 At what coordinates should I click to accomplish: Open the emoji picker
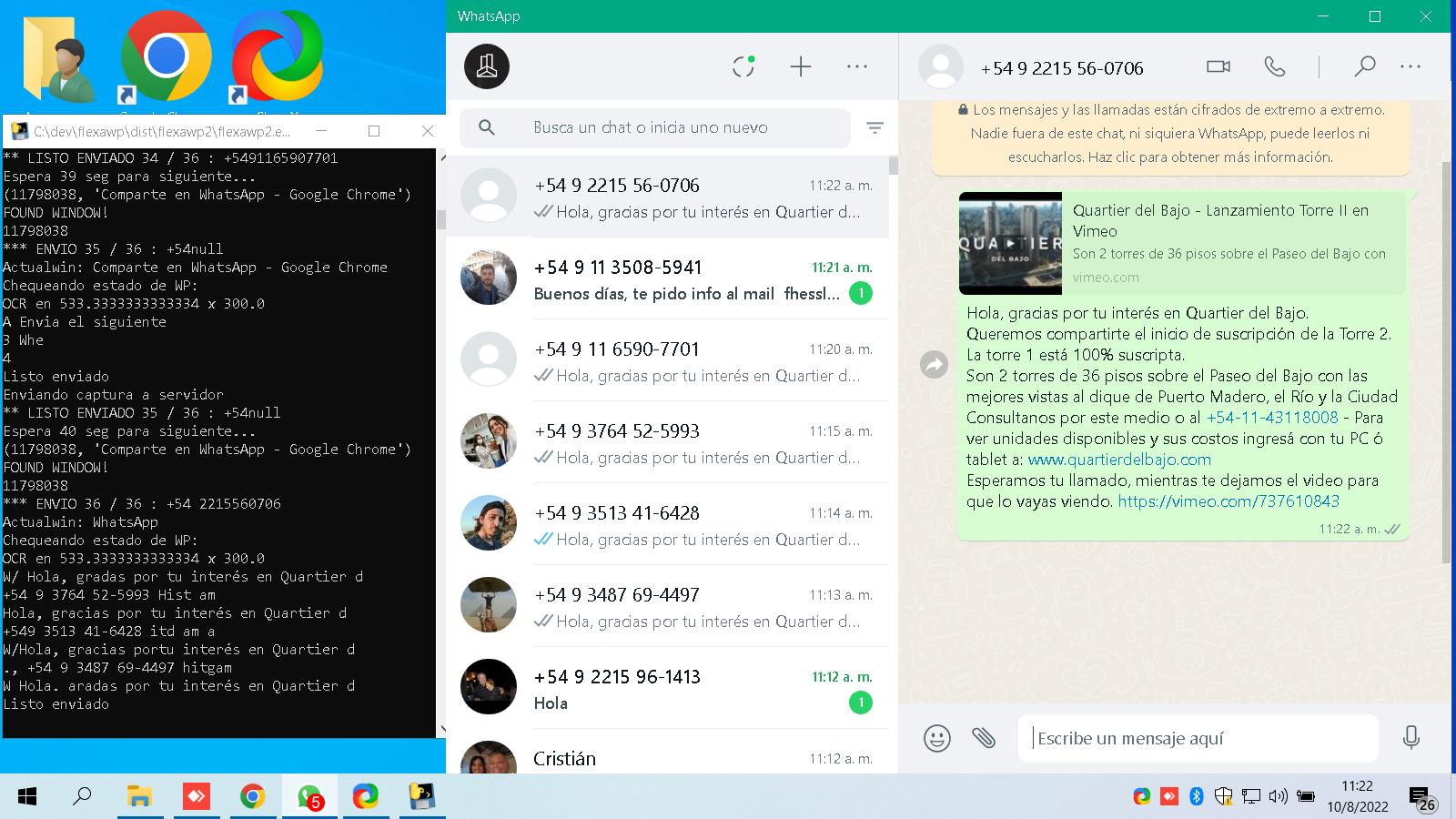point(937,738)
